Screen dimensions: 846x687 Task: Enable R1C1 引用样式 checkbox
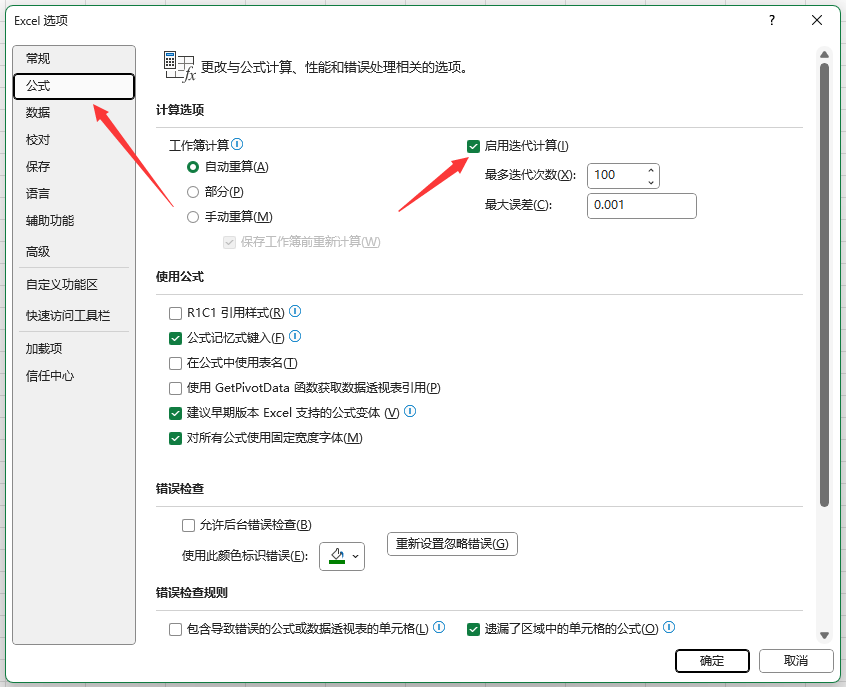click(x=175, y=314)
